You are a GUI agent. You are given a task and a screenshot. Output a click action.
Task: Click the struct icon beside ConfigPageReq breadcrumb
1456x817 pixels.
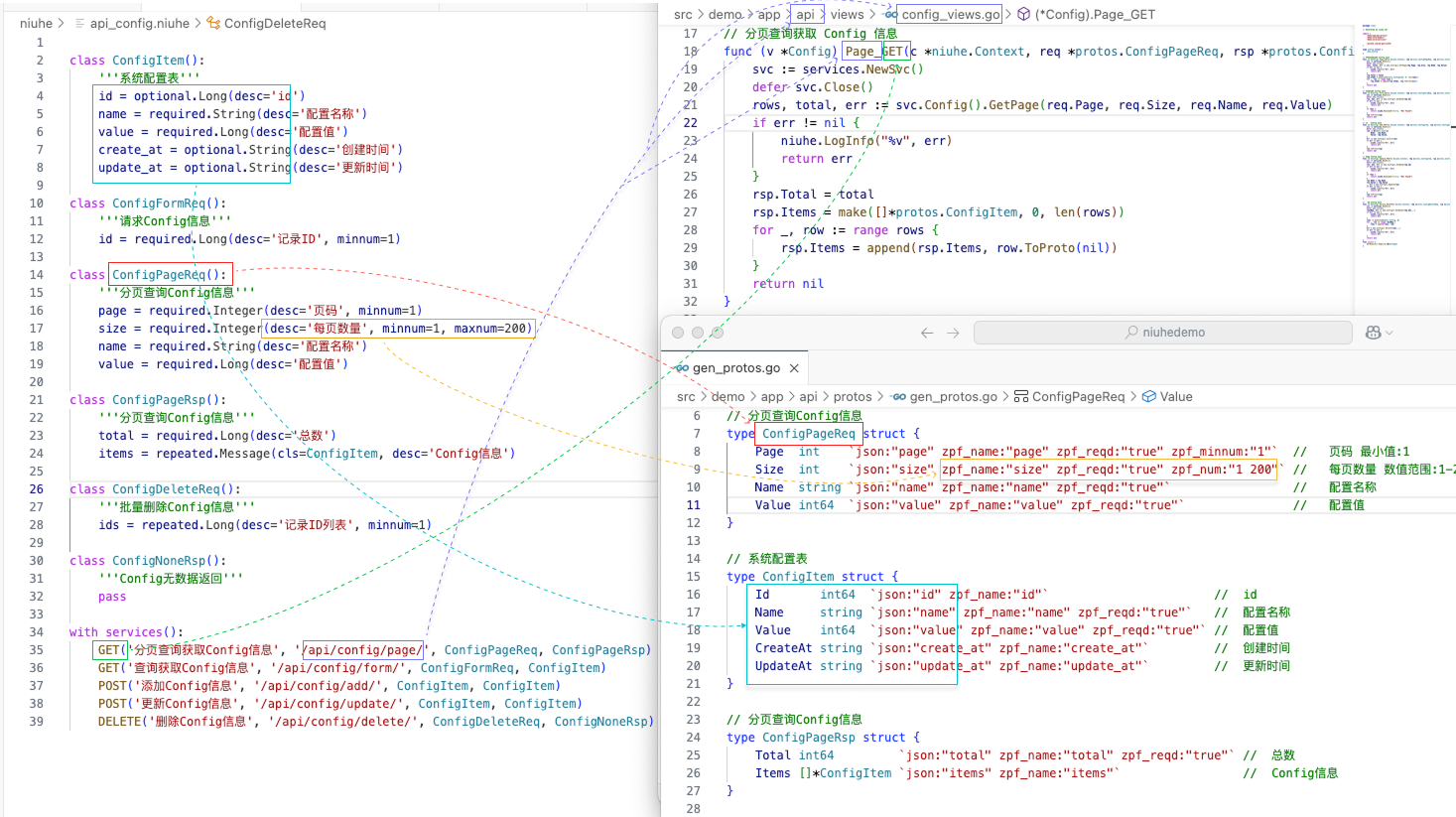pos(1020,396)
